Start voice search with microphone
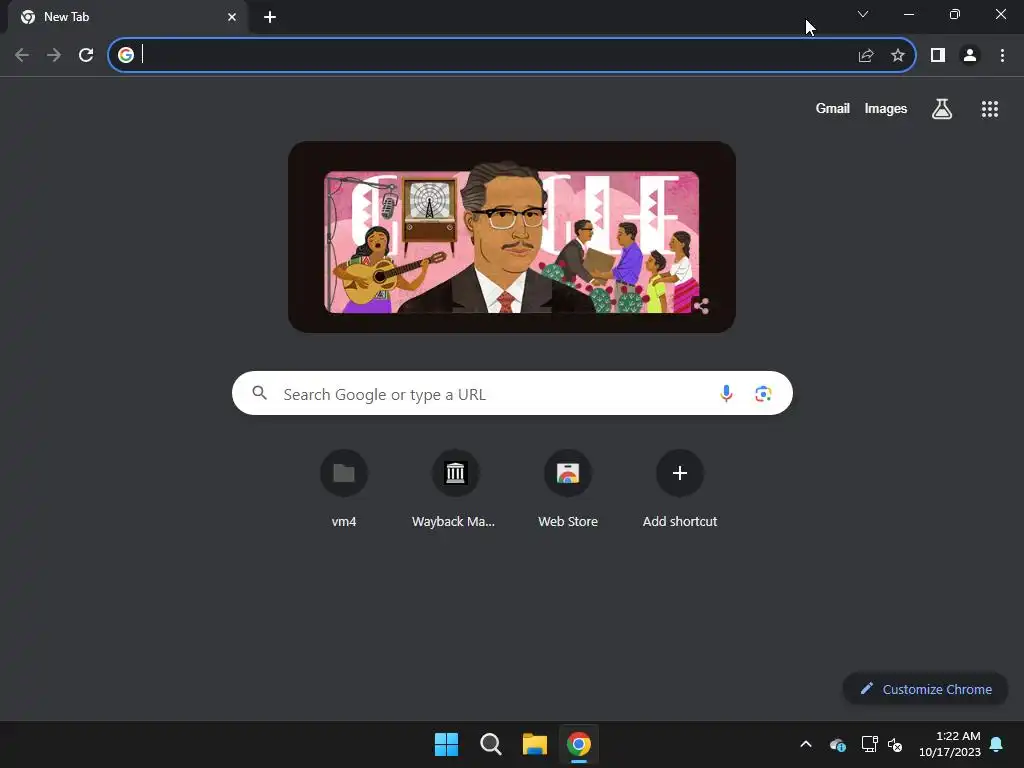The image size is (1024, 768). (x=726, y=393)
